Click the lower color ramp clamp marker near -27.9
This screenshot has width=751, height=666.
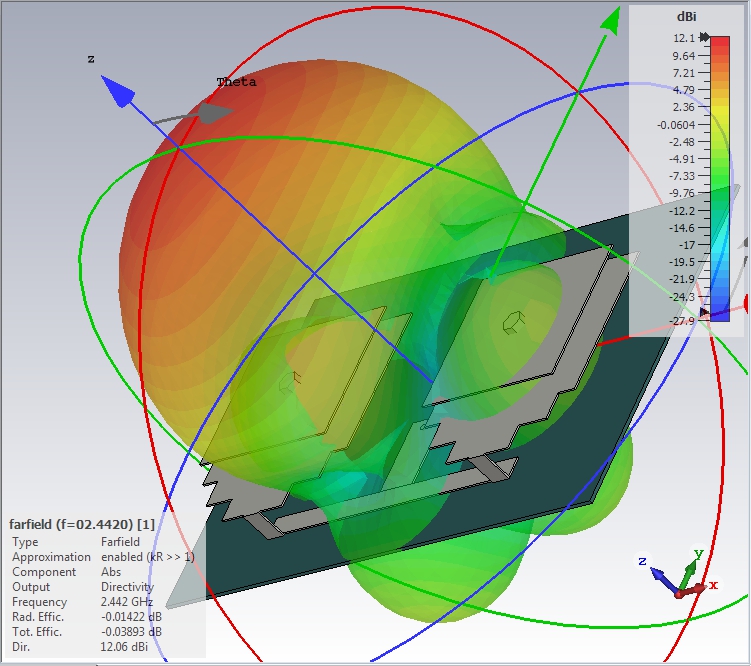(705, 312)
